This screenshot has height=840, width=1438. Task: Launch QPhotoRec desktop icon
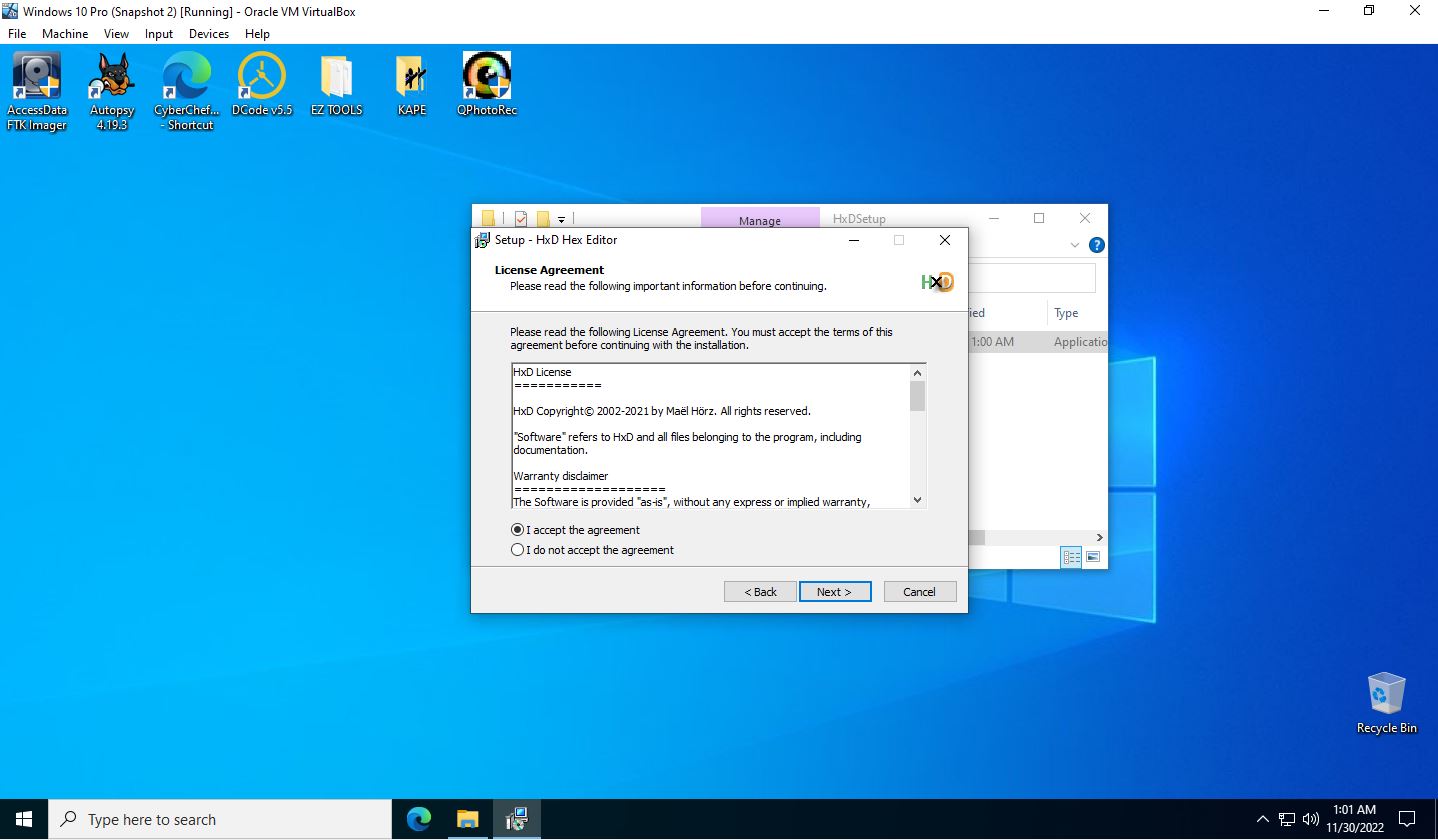(x=487, y=84)
